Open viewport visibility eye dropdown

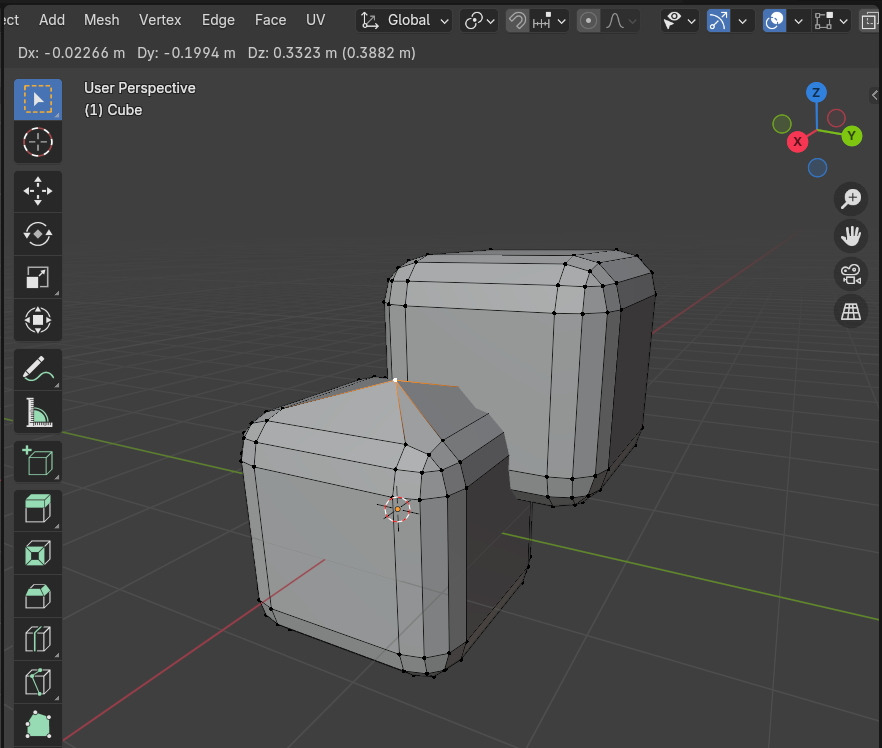tap(680, 21)
